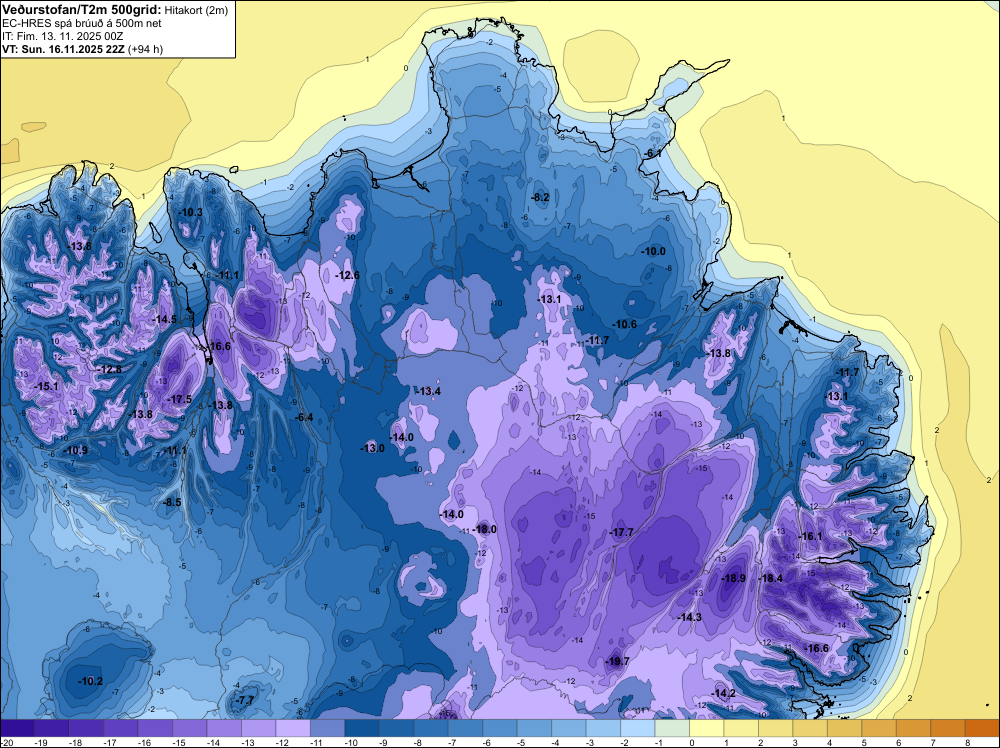This screenshot has height=748, width=1000.
Task: Click the -18.0 temperature value
Action: [x=485, y=529]
